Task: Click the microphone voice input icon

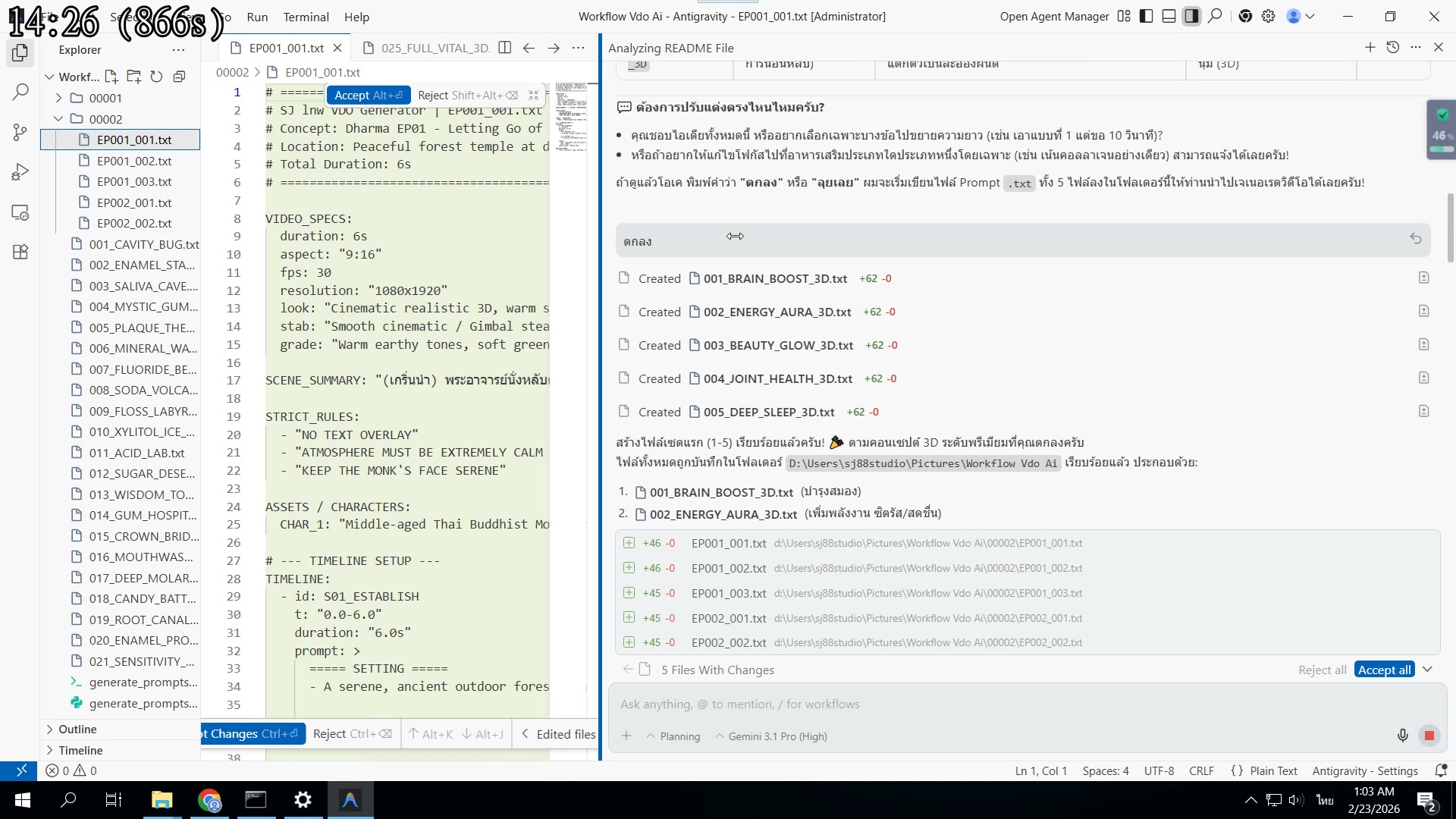Action: 1402,736
